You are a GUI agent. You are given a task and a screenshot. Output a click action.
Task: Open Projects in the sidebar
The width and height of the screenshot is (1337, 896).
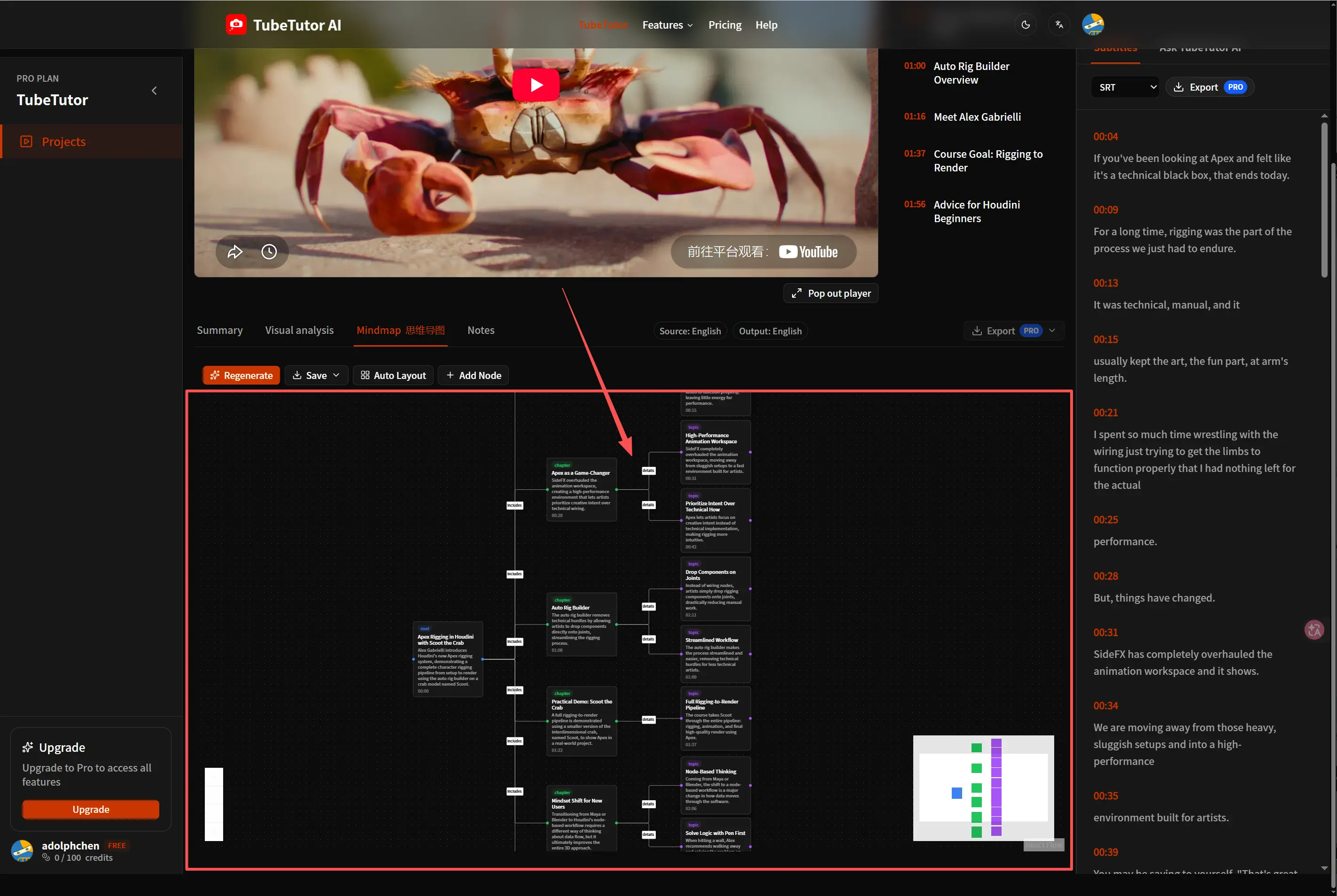click(x=92, y=141)
